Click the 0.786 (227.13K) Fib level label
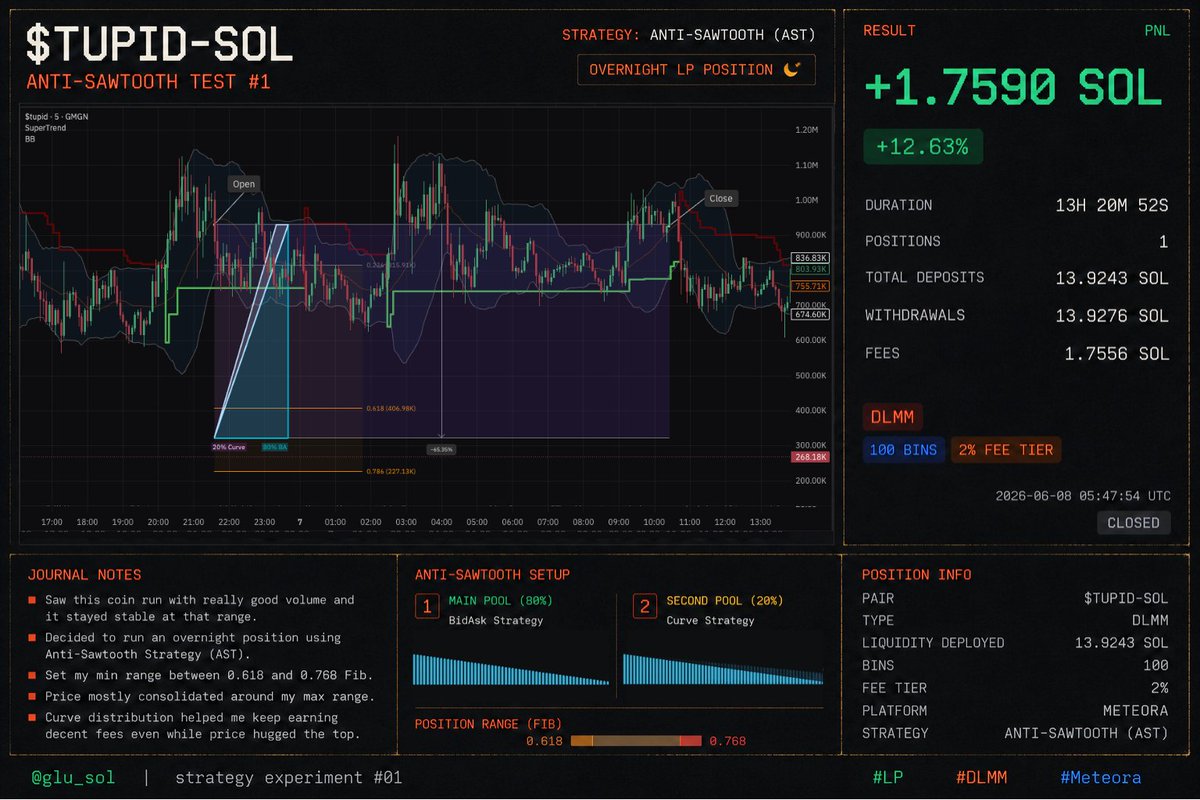 point(390,472)
